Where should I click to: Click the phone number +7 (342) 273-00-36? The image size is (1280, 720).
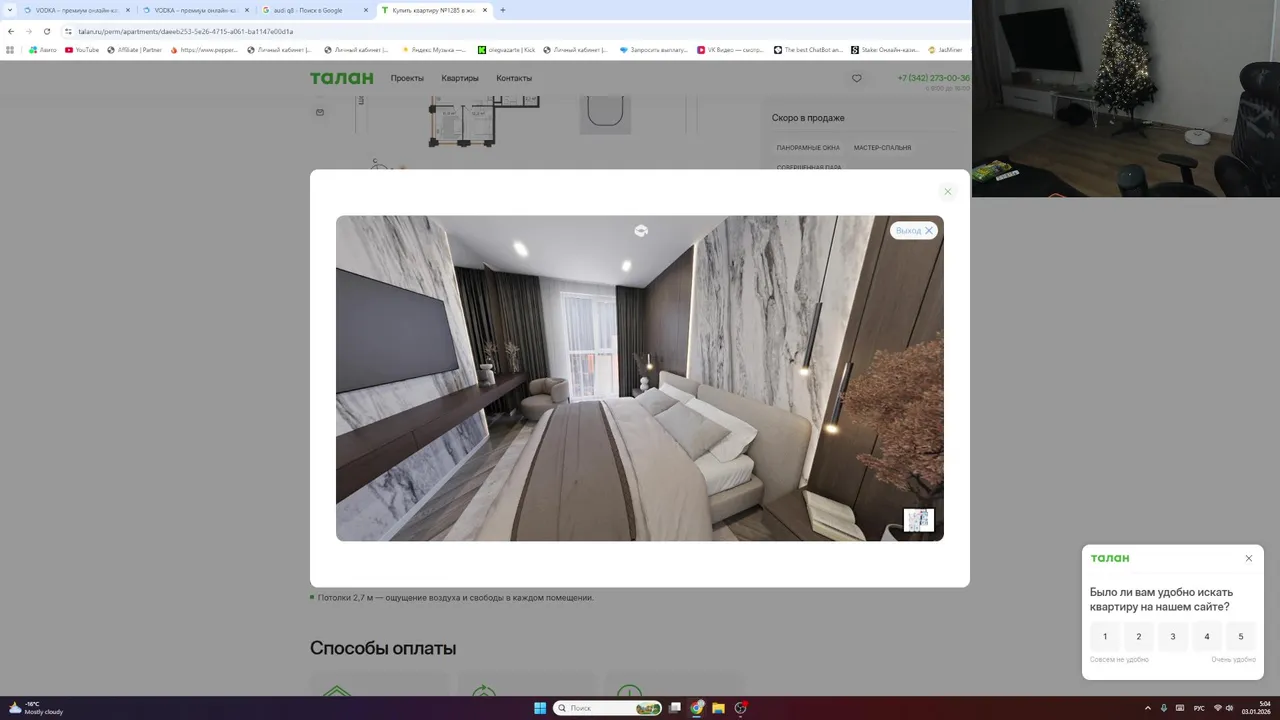tap(933, 78)
